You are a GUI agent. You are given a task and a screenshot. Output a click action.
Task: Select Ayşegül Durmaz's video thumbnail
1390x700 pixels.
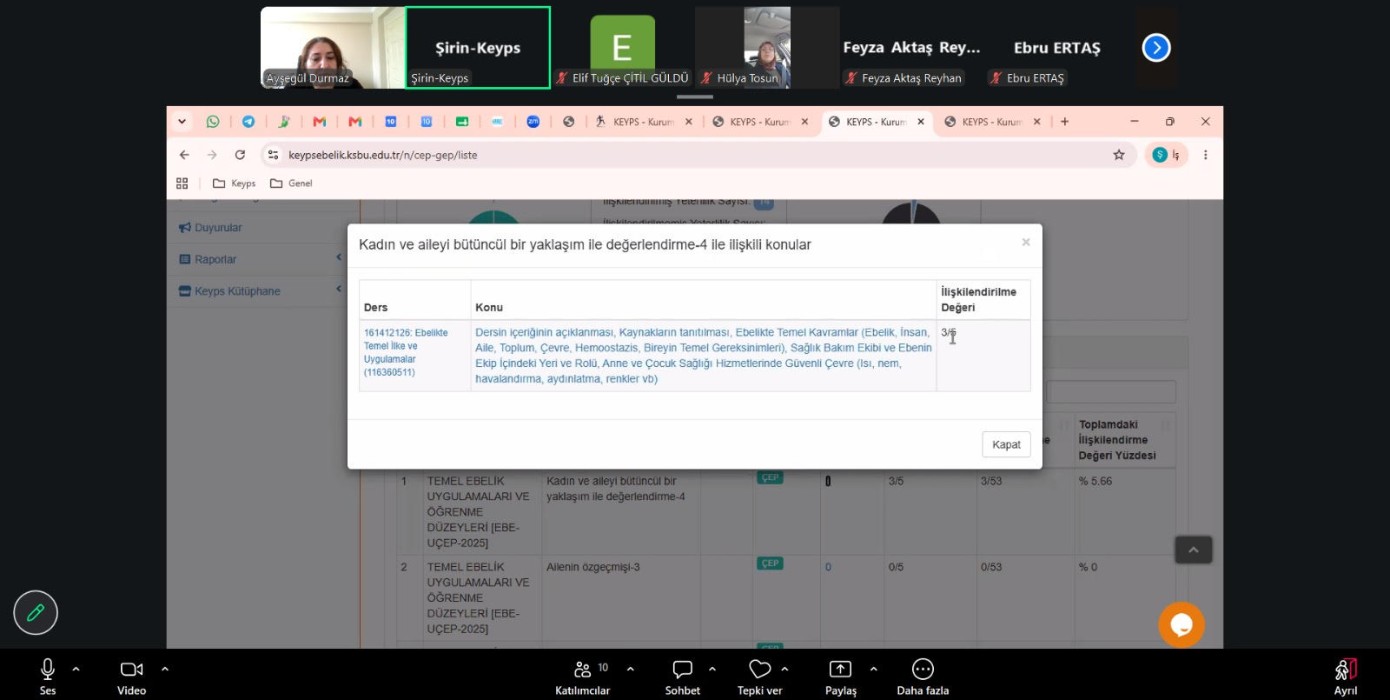333,48
